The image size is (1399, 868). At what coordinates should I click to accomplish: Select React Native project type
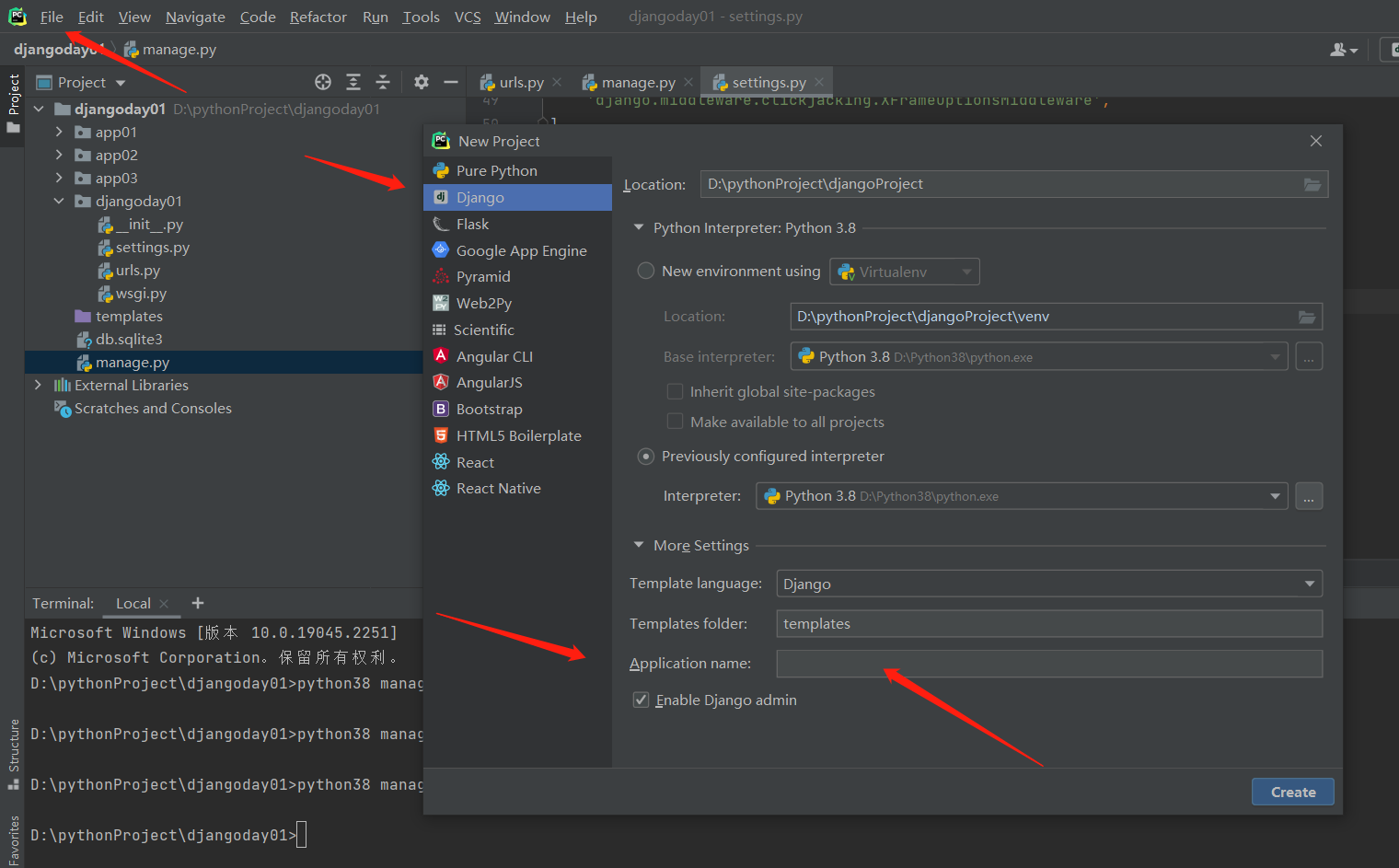[517, 489]
